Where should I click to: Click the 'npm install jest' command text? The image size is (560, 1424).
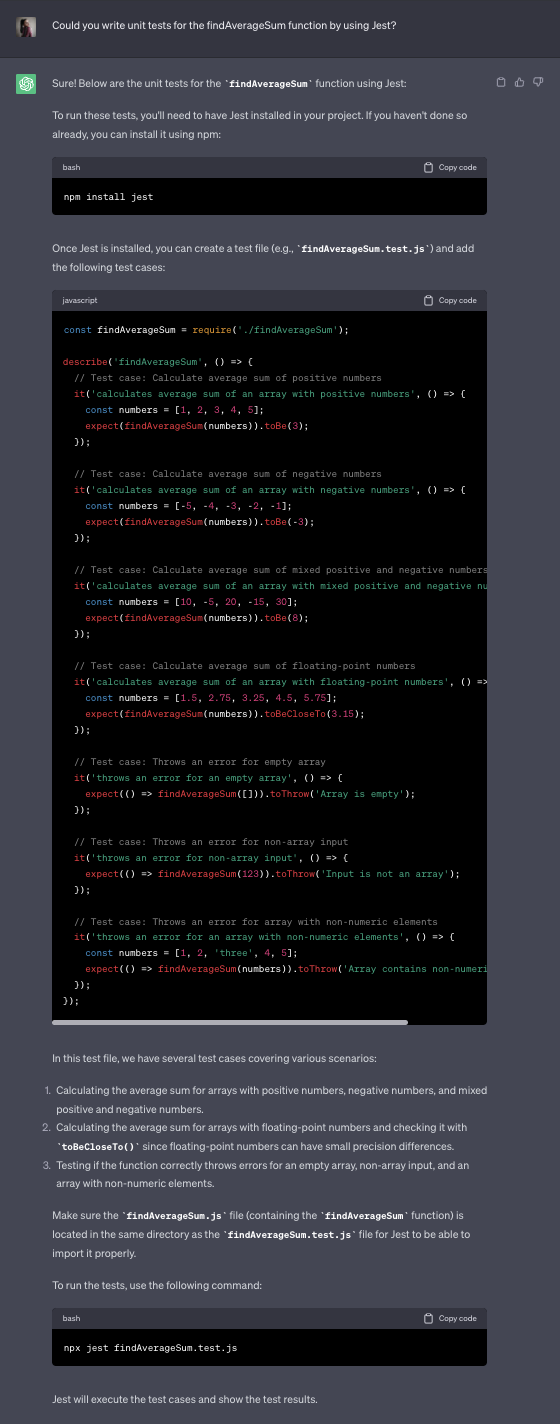(108, 197)
